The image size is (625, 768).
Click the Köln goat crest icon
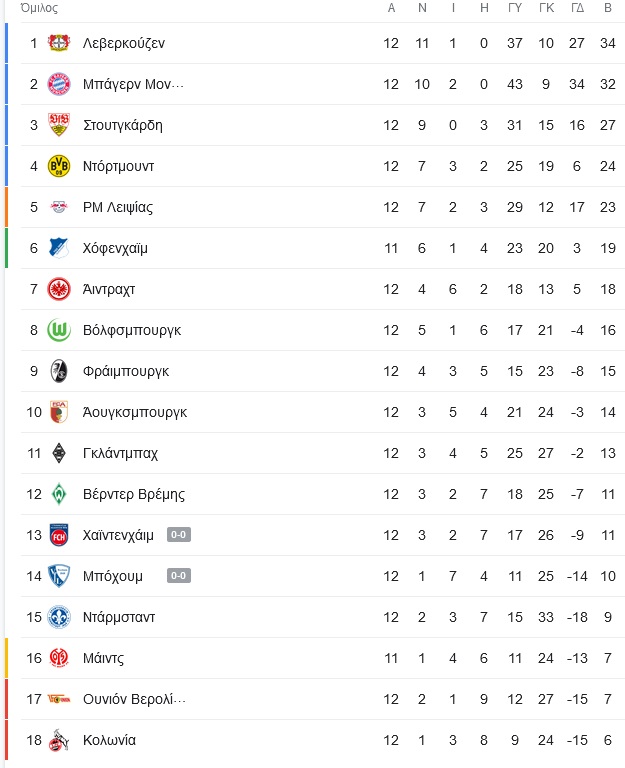tap(59, 740)
